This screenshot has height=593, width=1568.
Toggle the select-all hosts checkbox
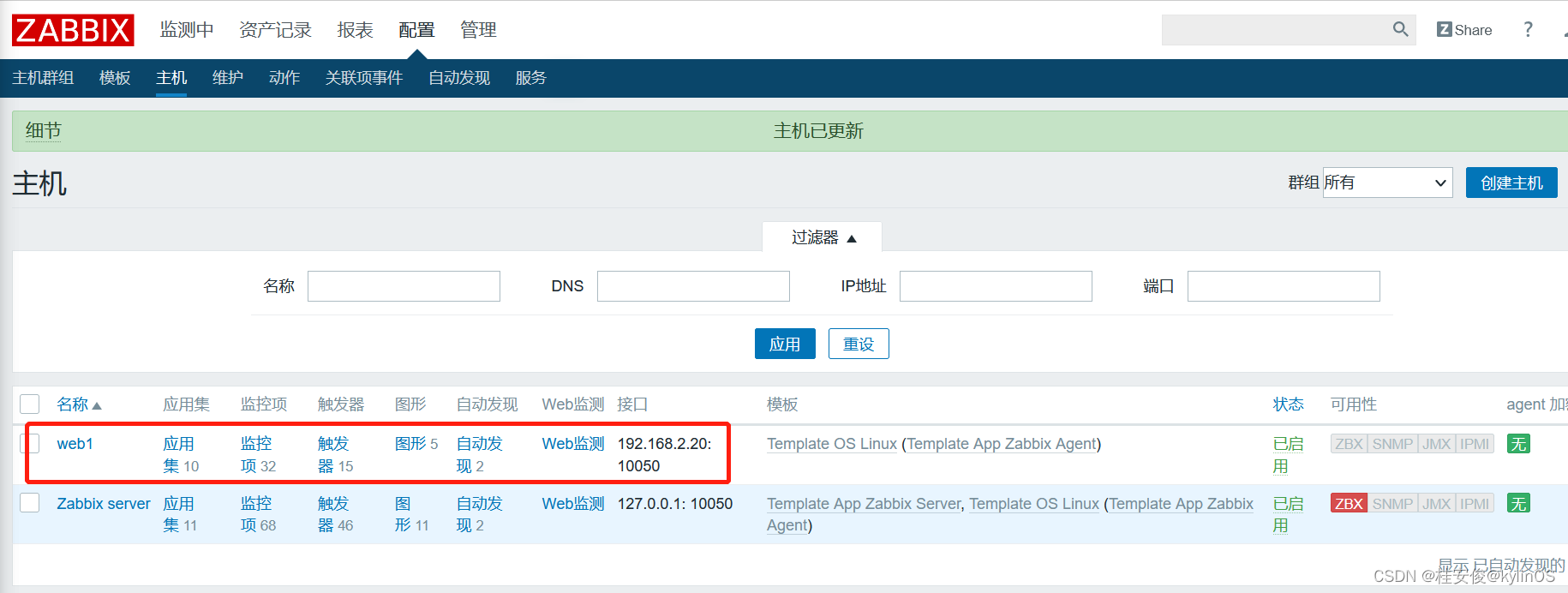pos(30,404)
